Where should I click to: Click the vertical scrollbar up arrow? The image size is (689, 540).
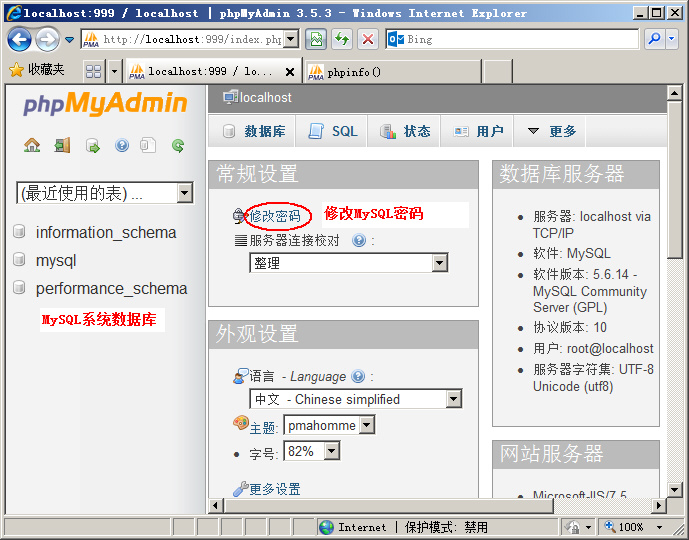click(674, 93)
